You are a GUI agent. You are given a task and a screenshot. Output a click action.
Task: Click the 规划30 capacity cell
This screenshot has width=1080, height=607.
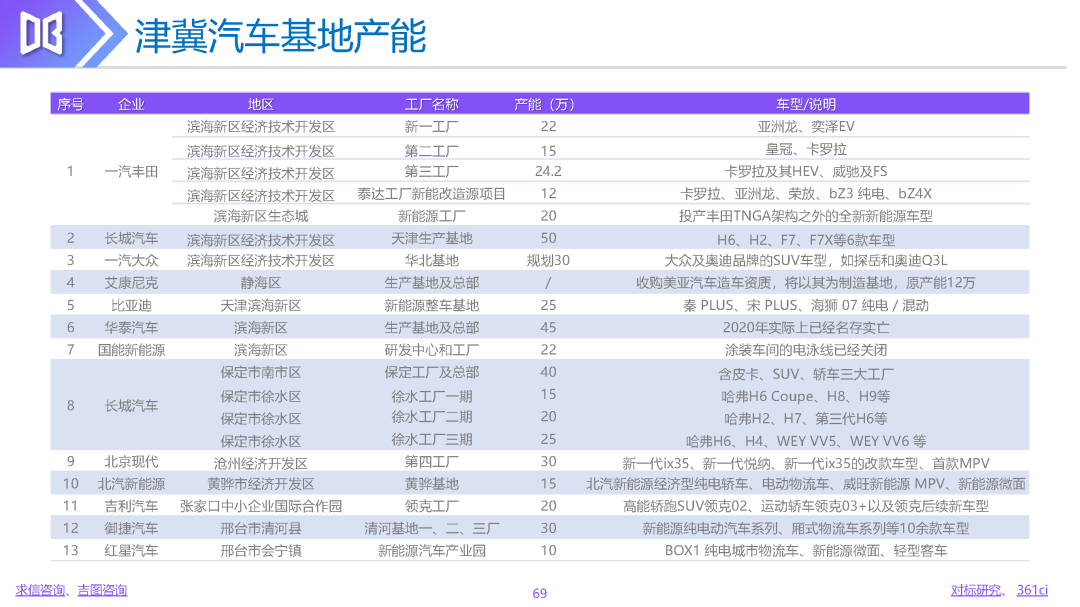548,260
